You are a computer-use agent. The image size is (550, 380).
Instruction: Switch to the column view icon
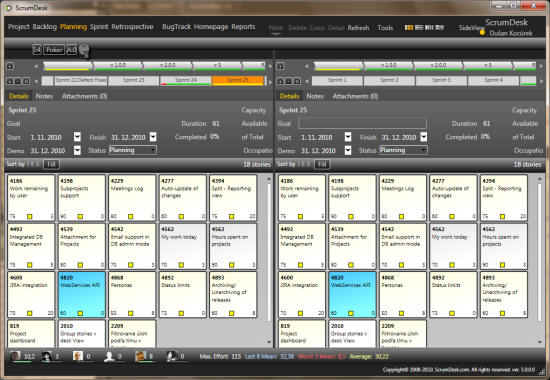[429, 27]
